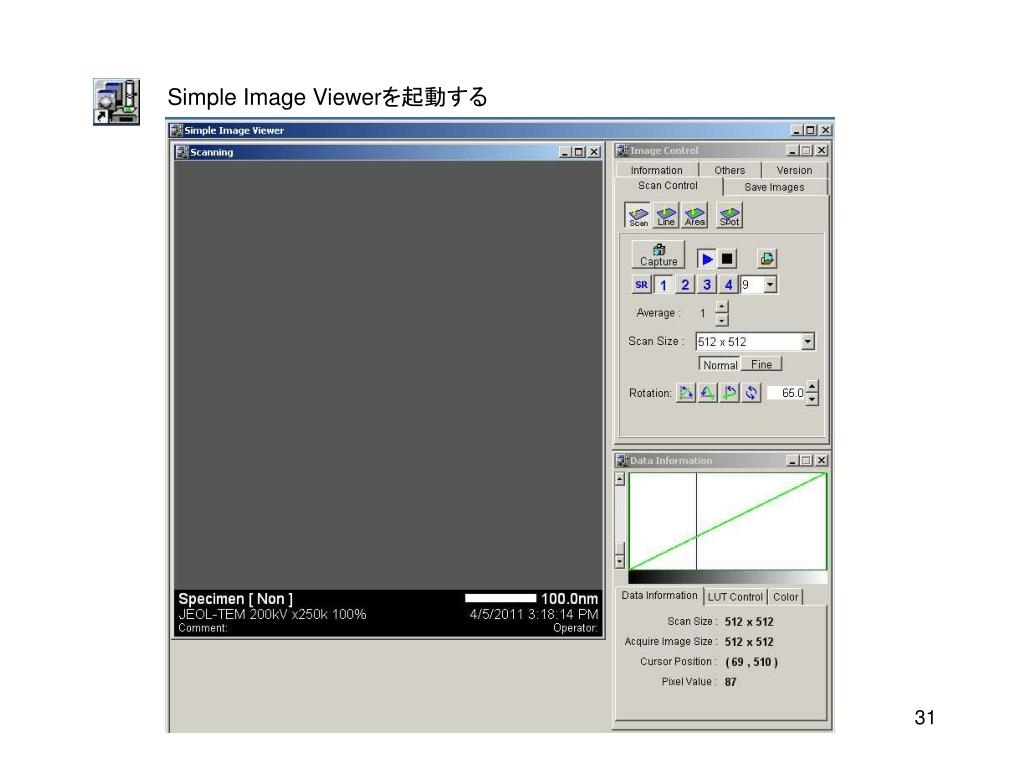Switch to the Save Images tab

click(x=775, y=187)
